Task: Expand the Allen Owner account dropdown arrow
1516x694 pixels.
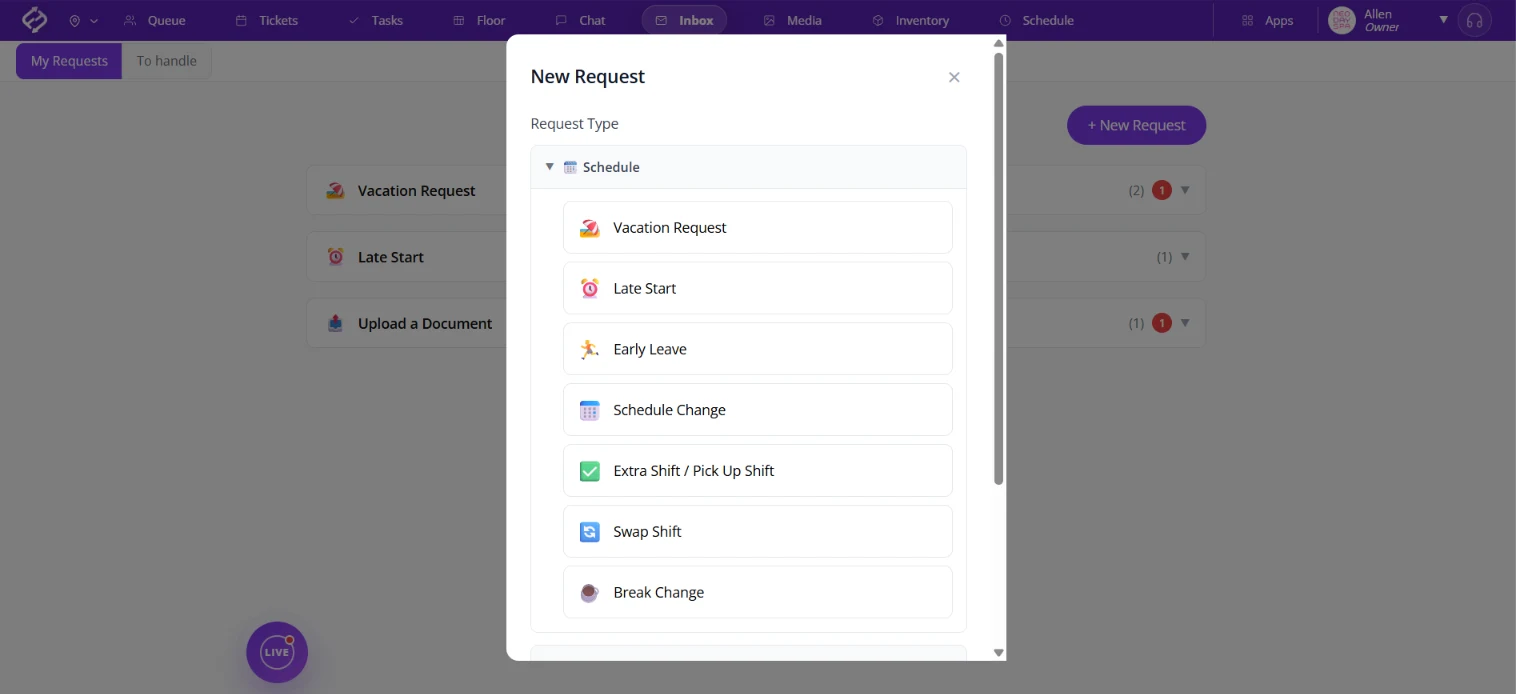Action: pyautogui.click(x=1443, y=20)
